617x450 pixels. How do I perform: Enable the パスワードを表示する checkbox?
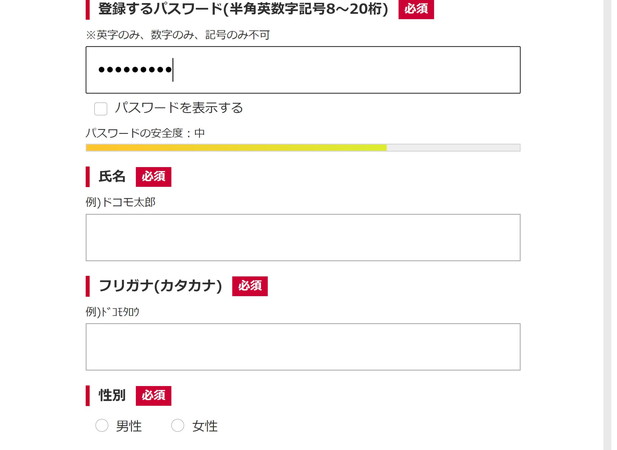[101, 109]
